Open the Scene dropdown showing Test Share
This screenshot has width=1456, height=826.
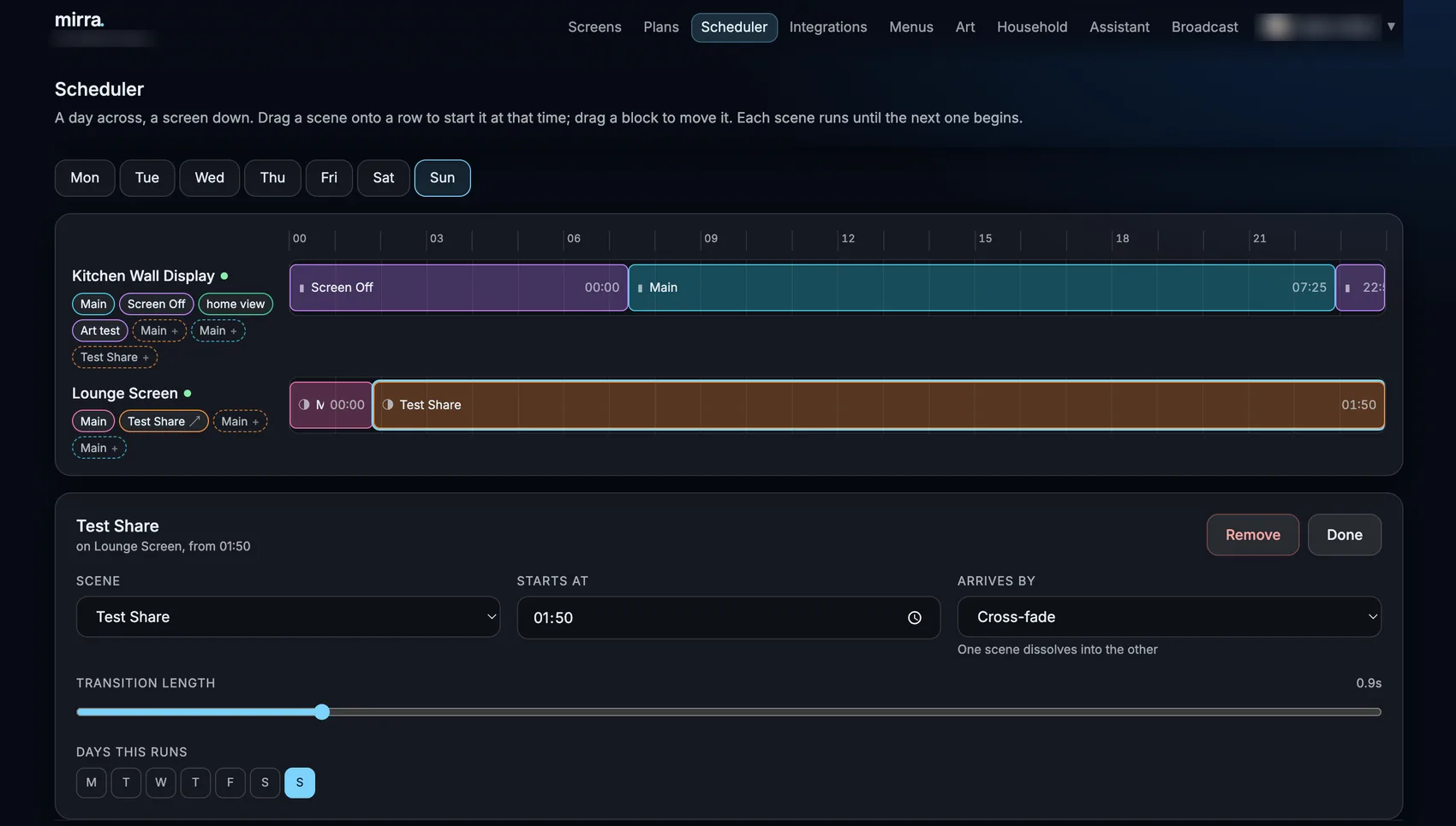[288, 617]
